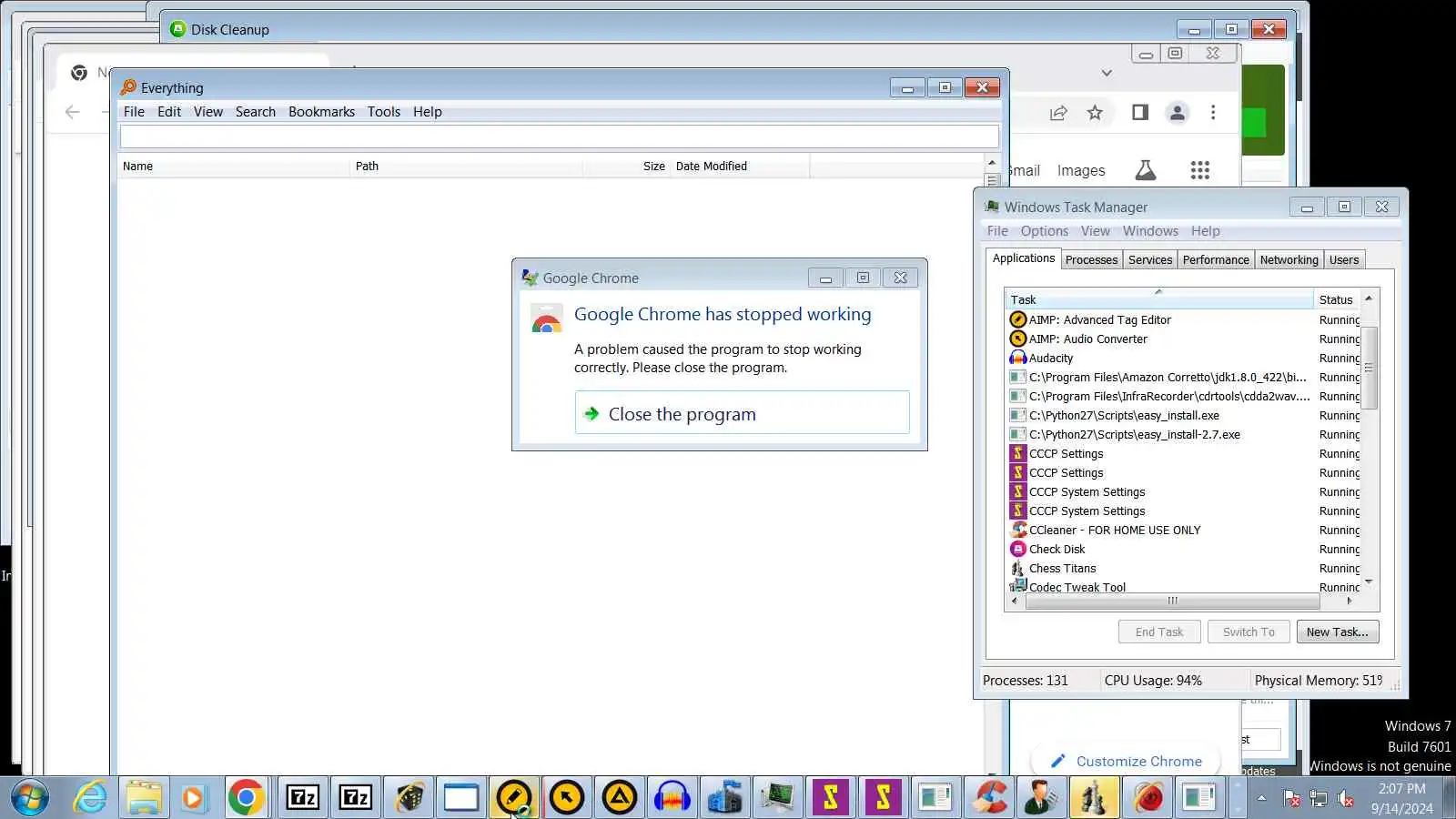
Task: Open the Images link in Chrome
Action: click(1081, 170)
